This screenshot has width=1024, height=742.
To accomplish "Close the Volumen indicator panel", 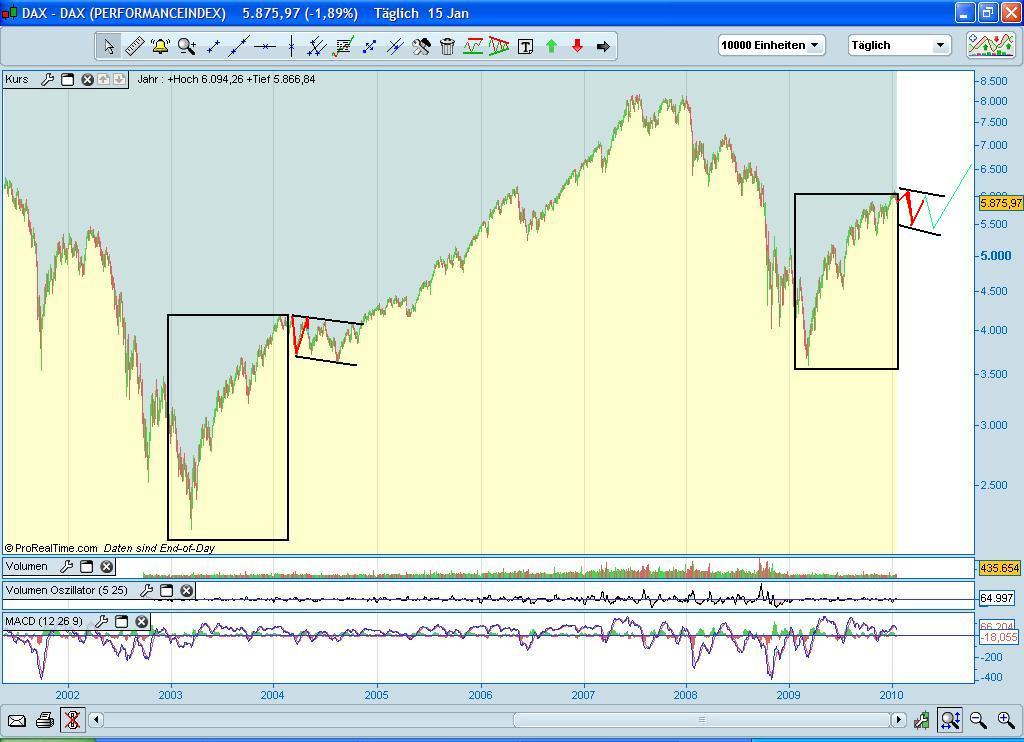I will click(x=105, y=567).
